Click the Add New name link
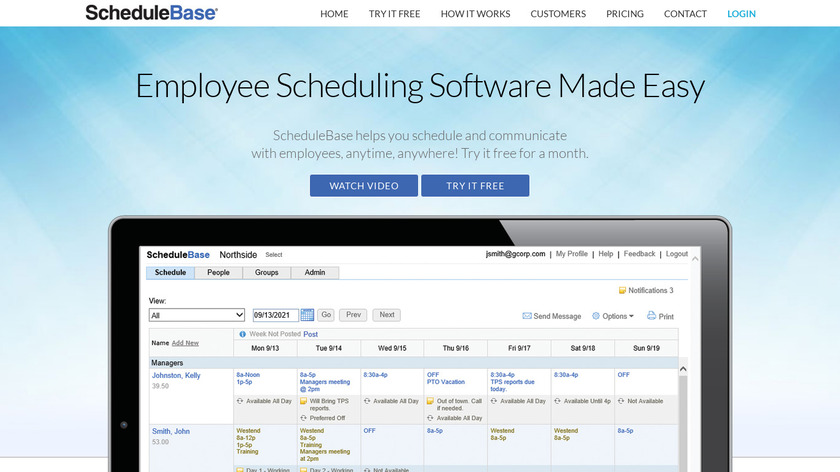 click(x=185, y=343)
